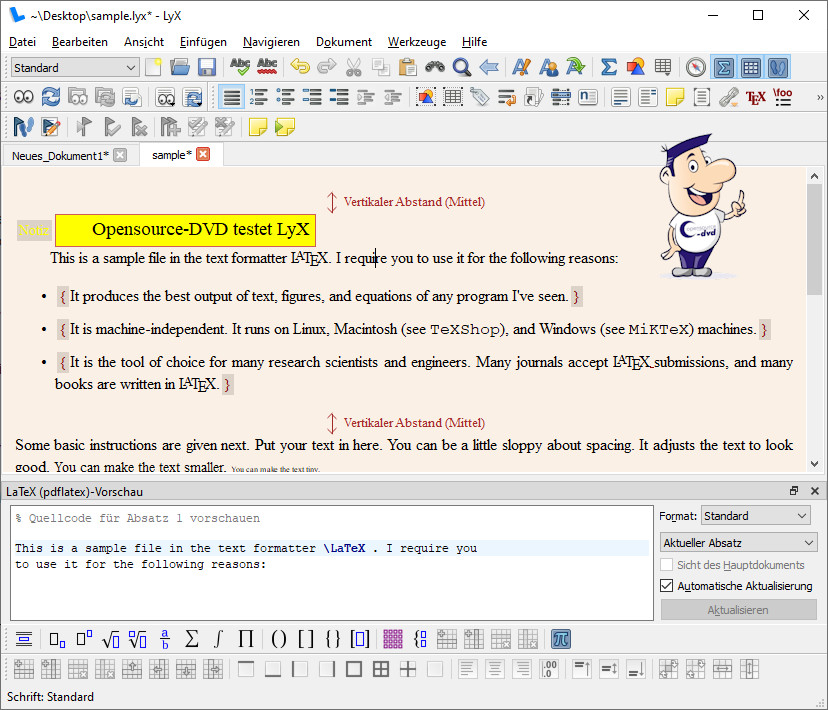Insert a square root from math toolbar
Viewport: 828px width, 710px height.
[111, 638]
